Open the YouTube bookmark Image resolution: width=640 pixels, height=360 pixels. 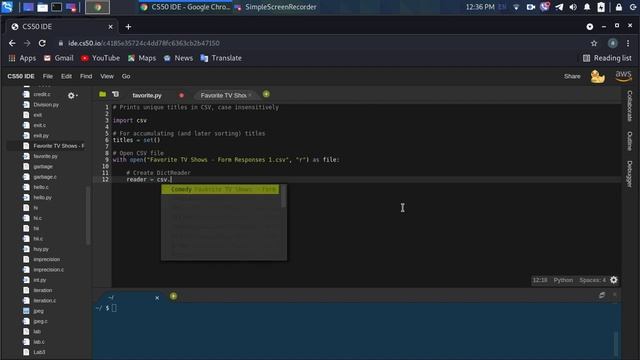(x=100, y=58)
